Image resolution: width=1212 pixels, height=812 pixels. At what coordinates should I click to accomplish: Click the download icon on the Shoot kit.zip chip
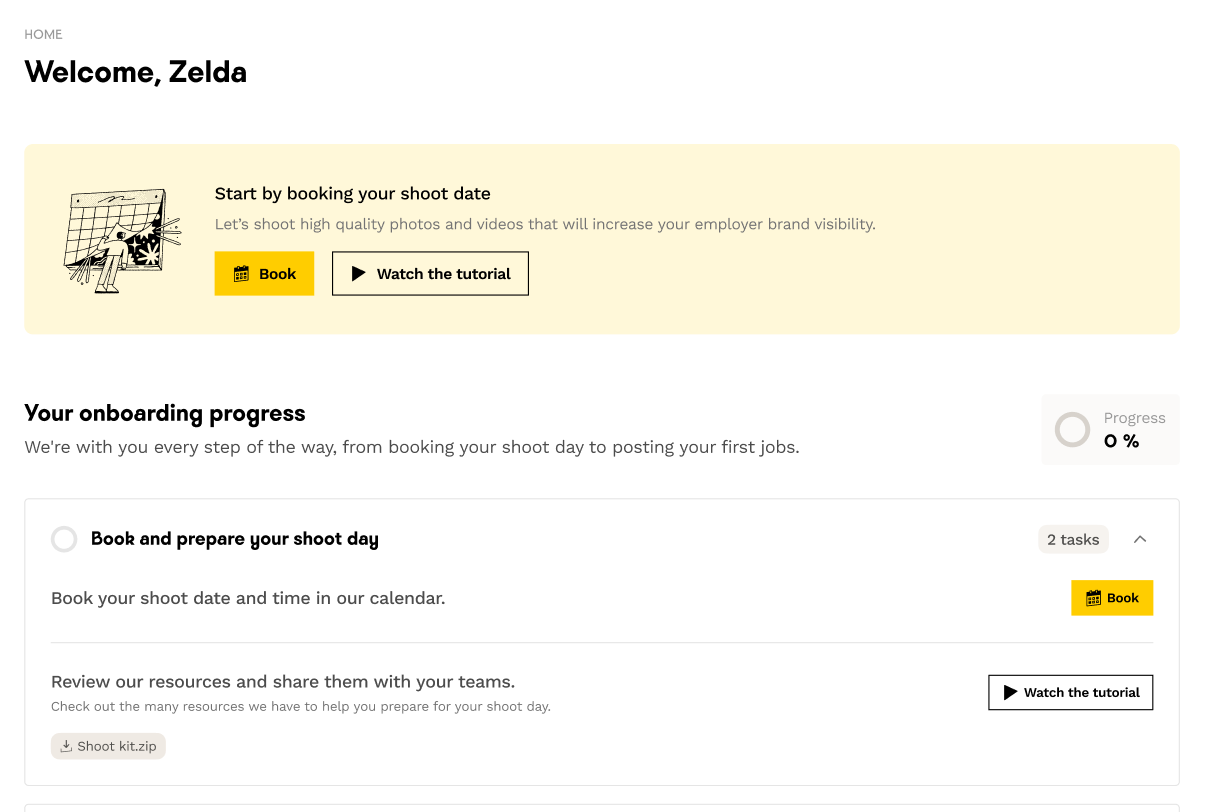tap(66, 746)
